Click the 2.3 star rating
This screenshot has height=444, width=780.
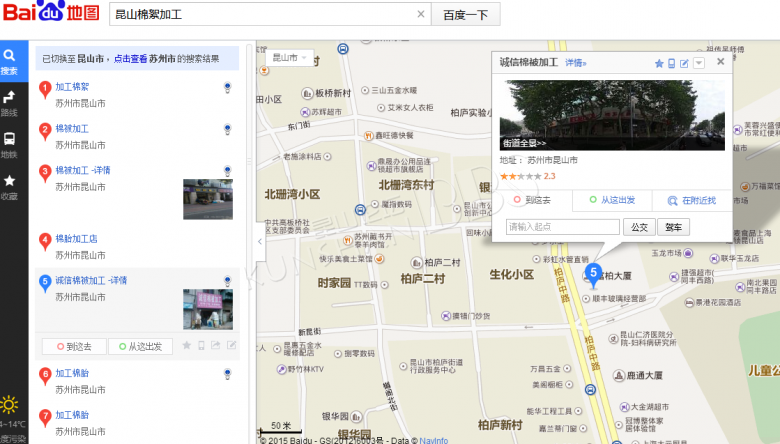(527, 176)
